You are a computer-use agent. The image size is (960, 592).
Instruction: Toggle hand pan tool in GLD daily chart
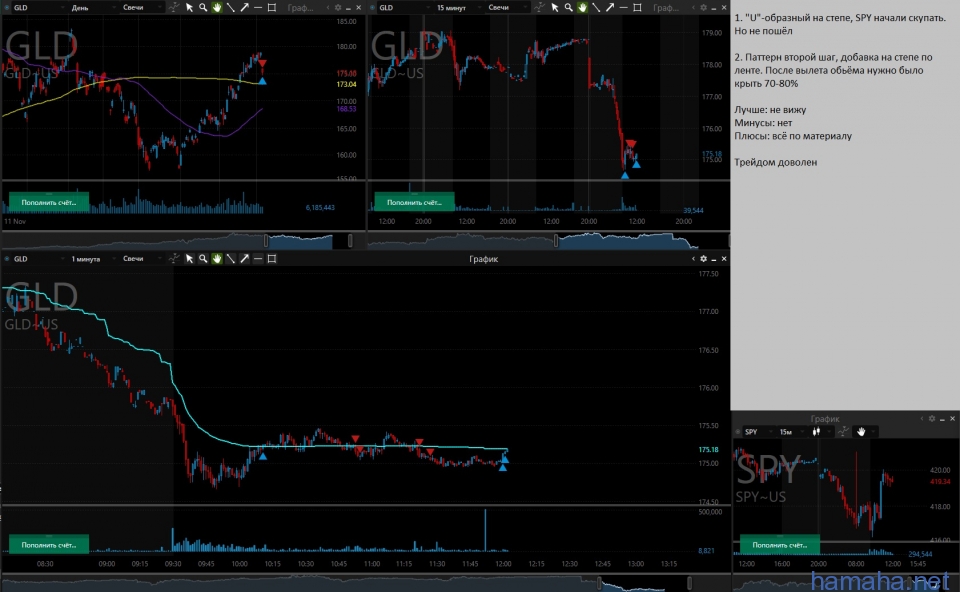tap(217, 7)
